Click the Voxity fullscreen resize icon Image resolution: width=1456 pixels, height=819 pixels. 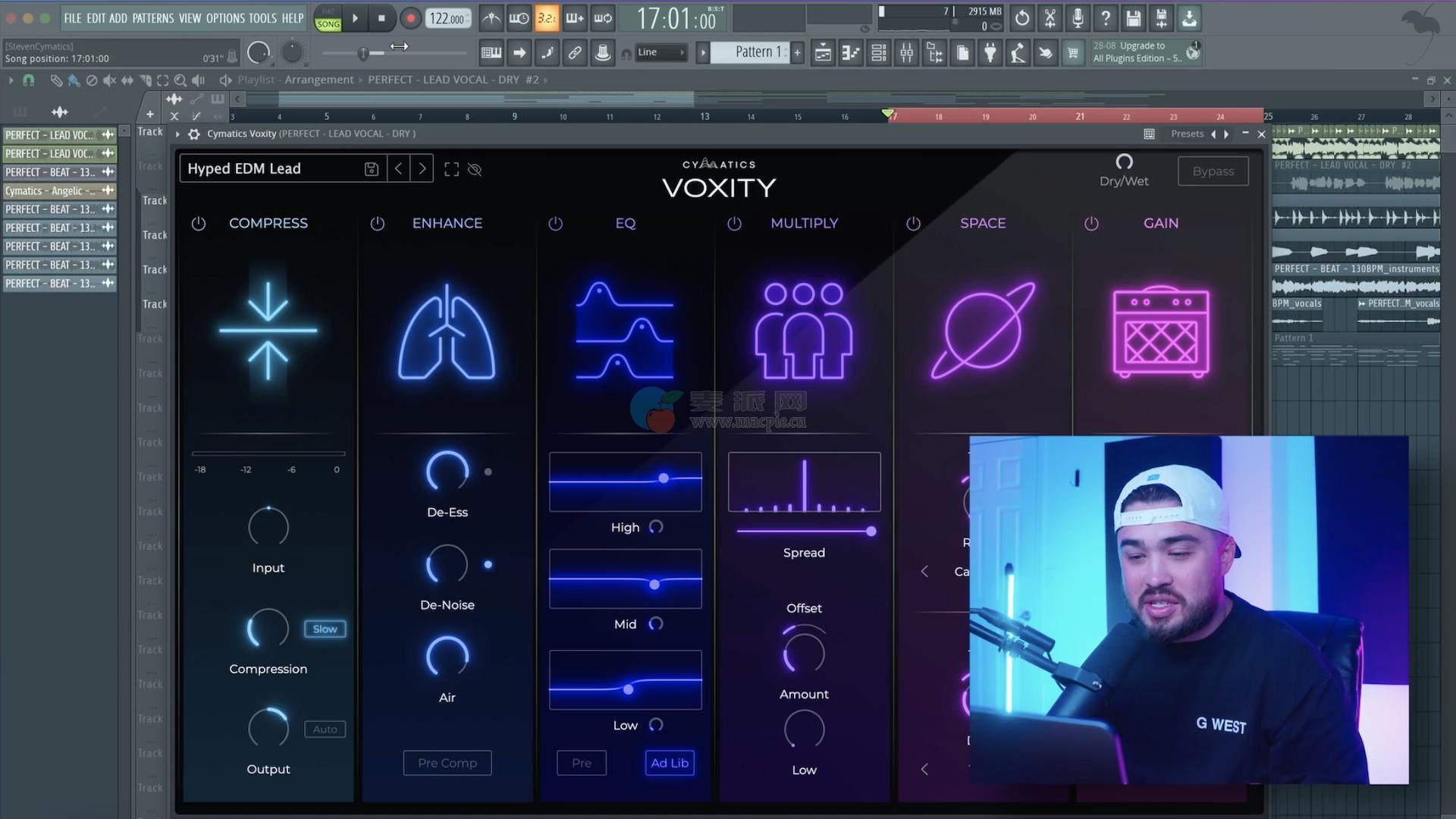451,169
